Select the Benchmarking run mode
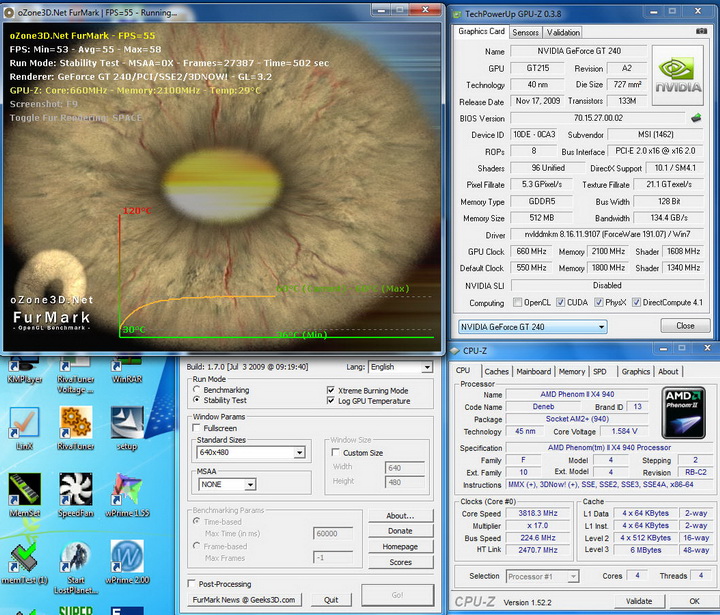720x615 pixels. 196,389
